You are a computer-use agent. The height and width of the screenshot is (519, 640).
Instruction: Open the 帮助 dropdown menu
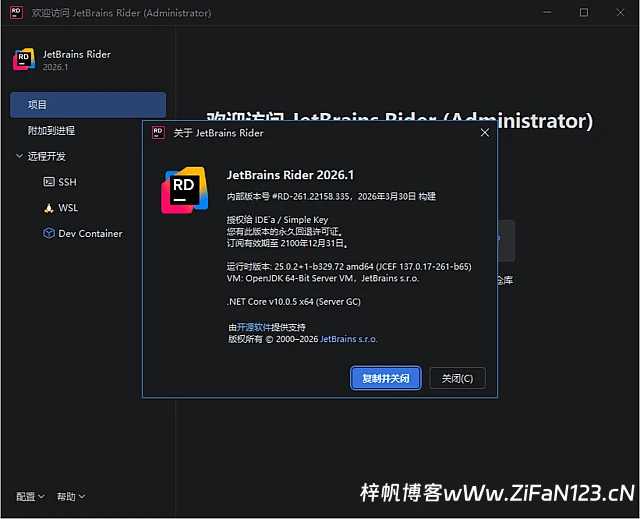click(x=71, y=497)
